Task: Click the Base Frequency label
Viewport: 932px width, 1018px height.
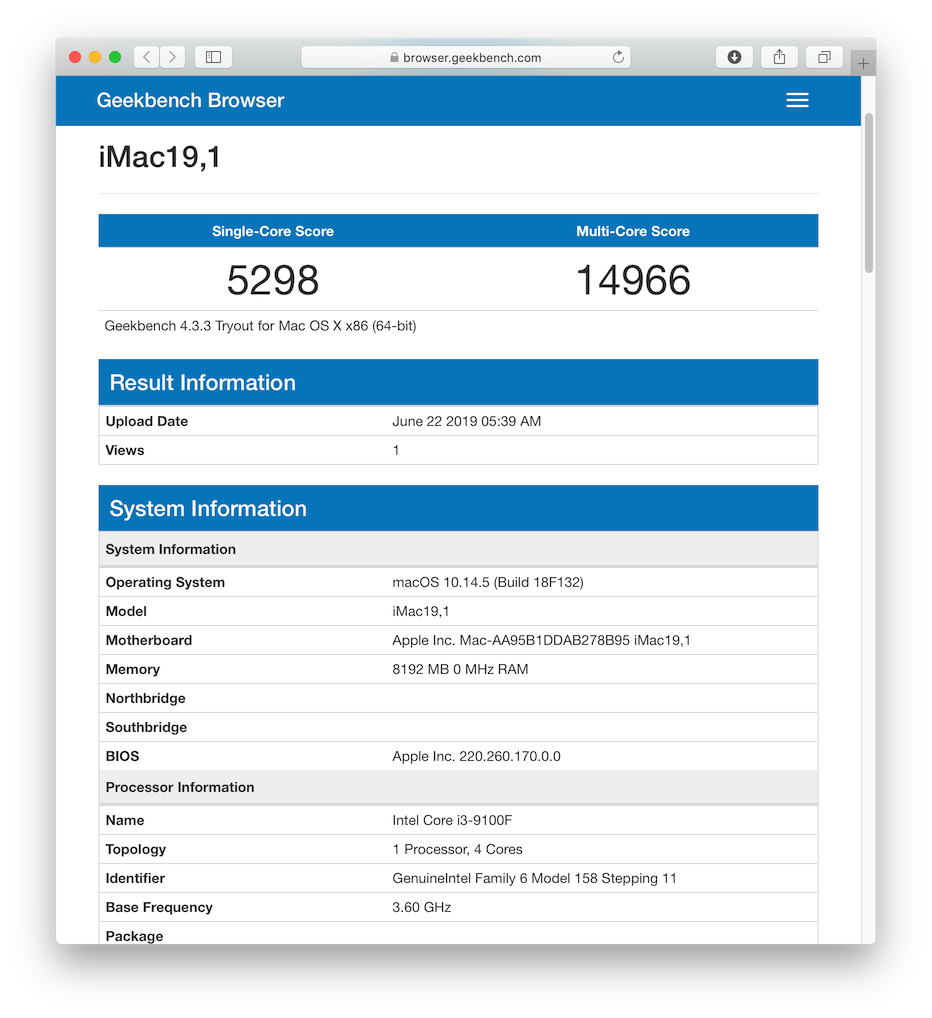Action: [159, 908]
